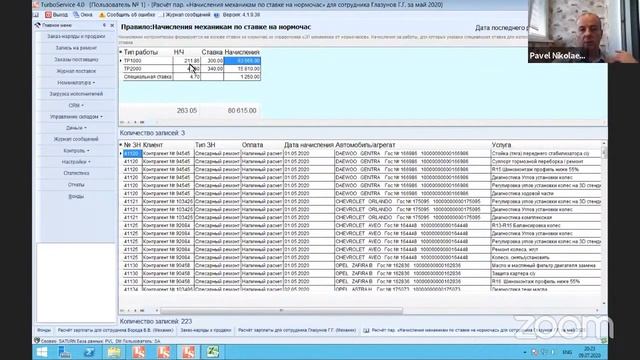This screenshot has height=360, width=640.
Task: Open Запись на ремонт menu item
Action: (76, 48)
